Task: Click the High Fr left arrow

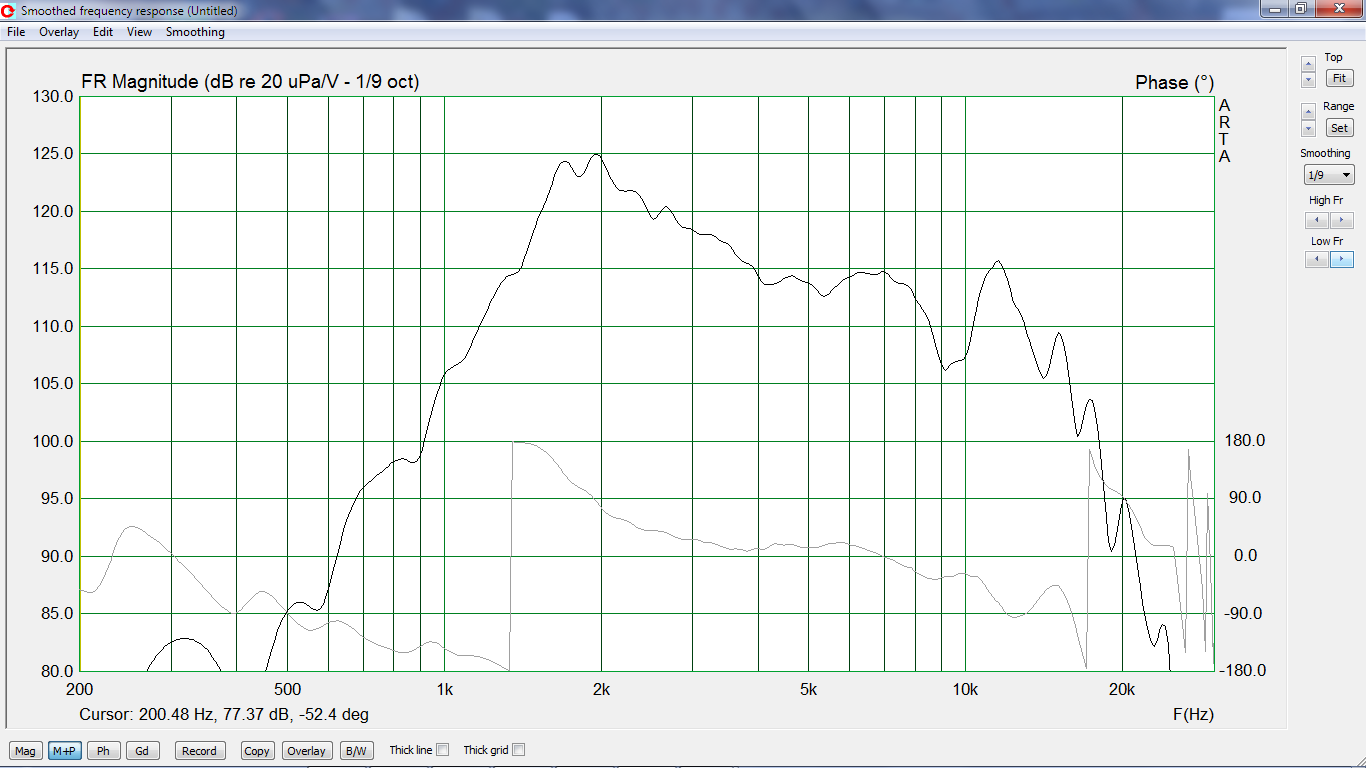Action: (x=1317, y=220)
